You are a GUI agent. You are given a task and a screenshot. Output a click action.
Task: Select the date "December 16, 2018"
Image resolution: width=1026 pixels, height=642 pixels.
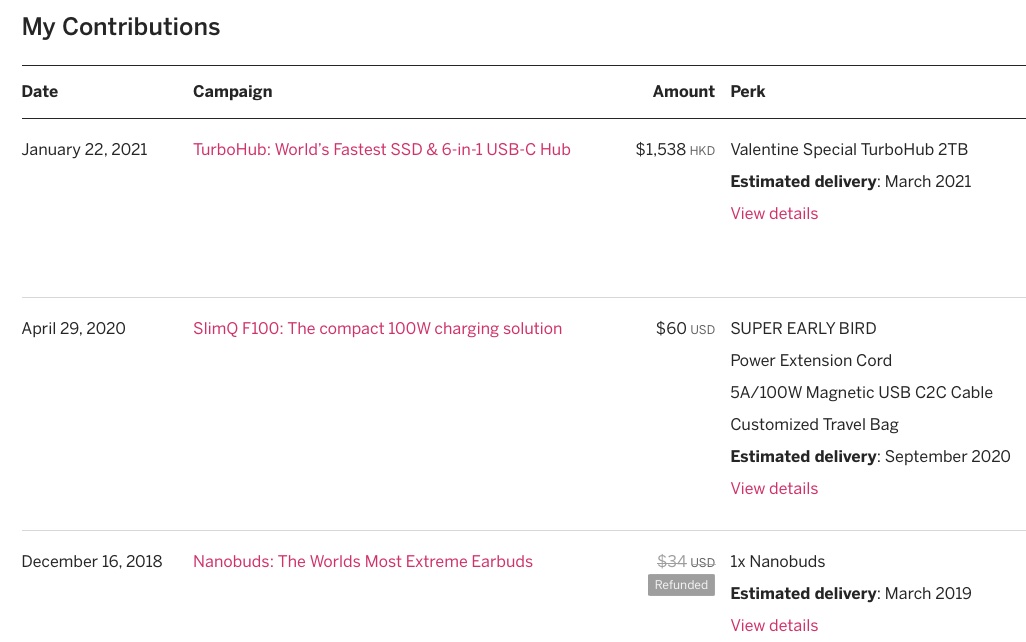click(92, 562)
